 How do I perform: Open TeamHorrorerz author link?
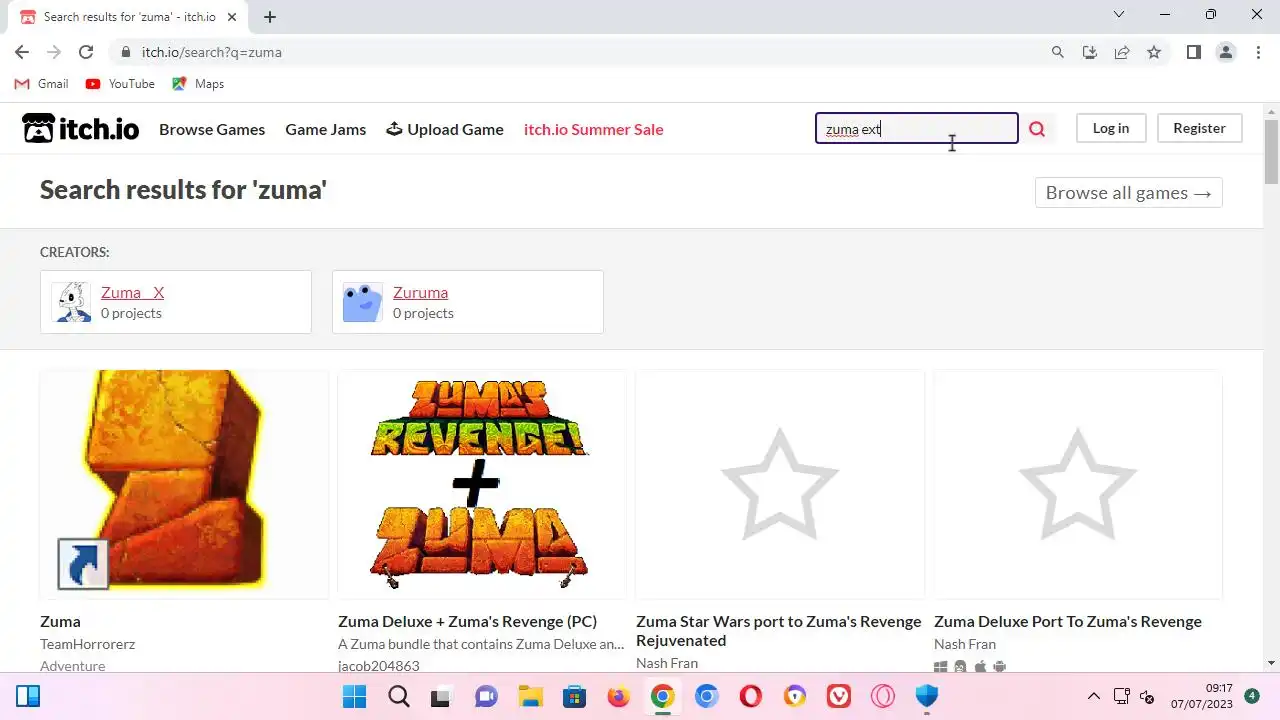coord(87,644)
